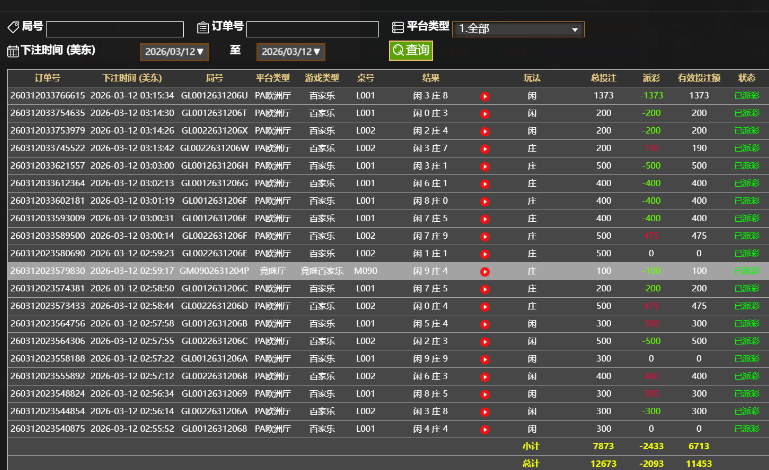Click subtotal valid bet 6713

pyautogui.click(x=699, y=446)
